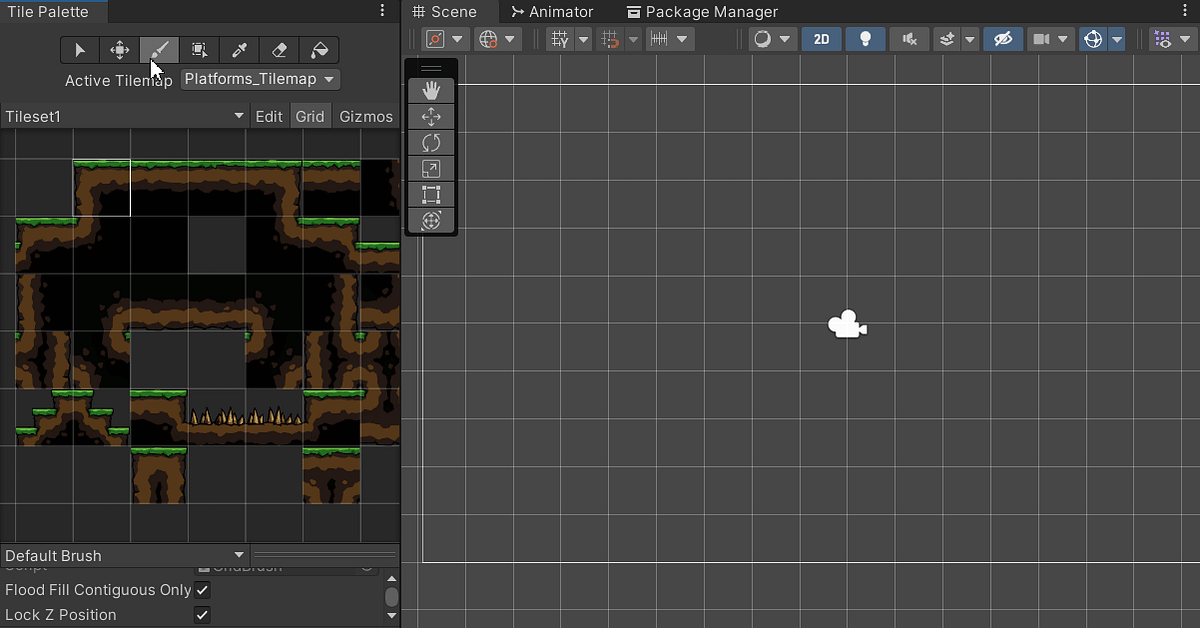This screenshot has width=1200, height=628.
Task: Switch to the Animator tab
Action: pyautogui.click(x=552, y=12)
